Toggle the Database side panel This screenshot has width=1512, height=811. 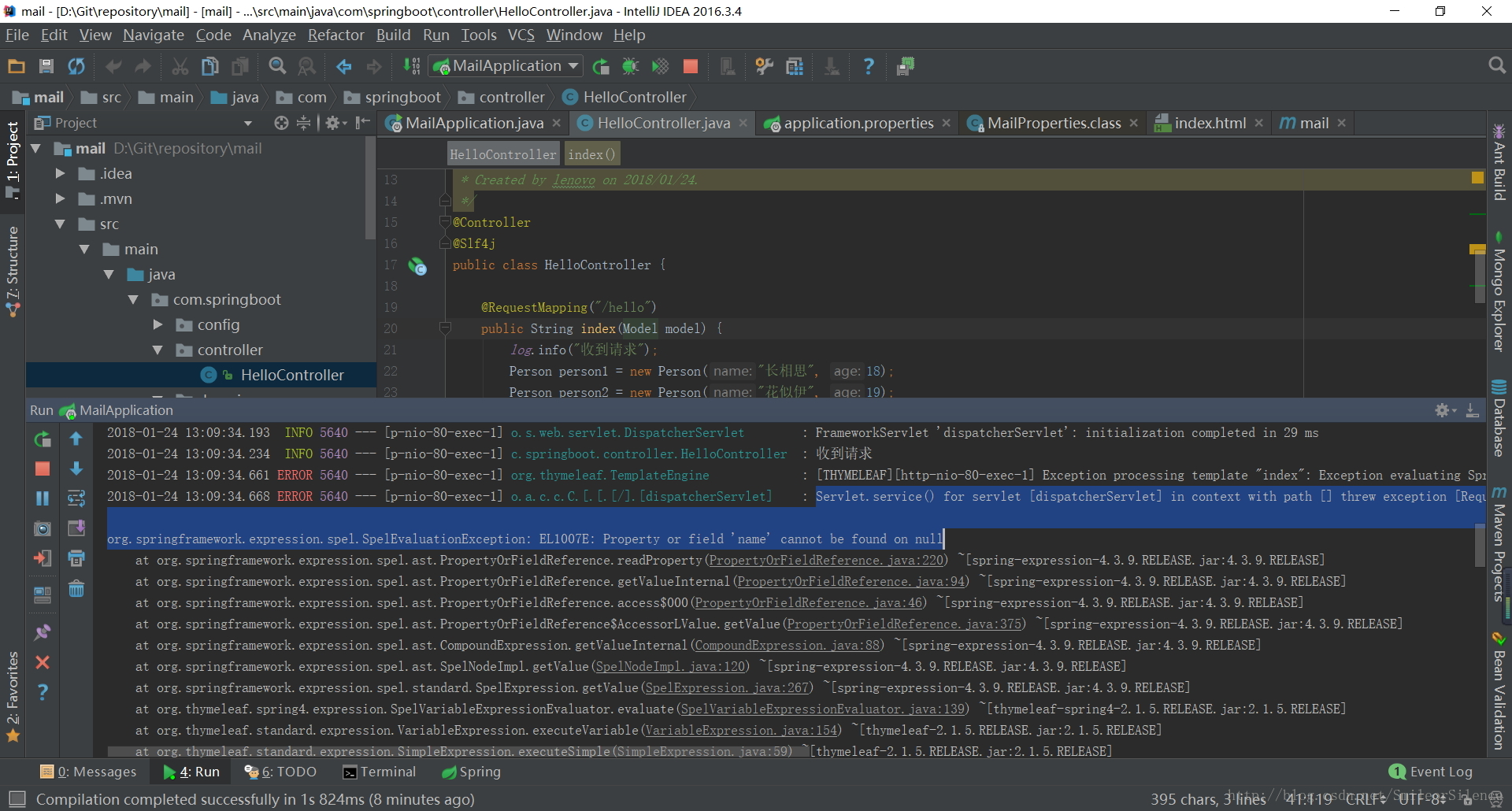1499,419
